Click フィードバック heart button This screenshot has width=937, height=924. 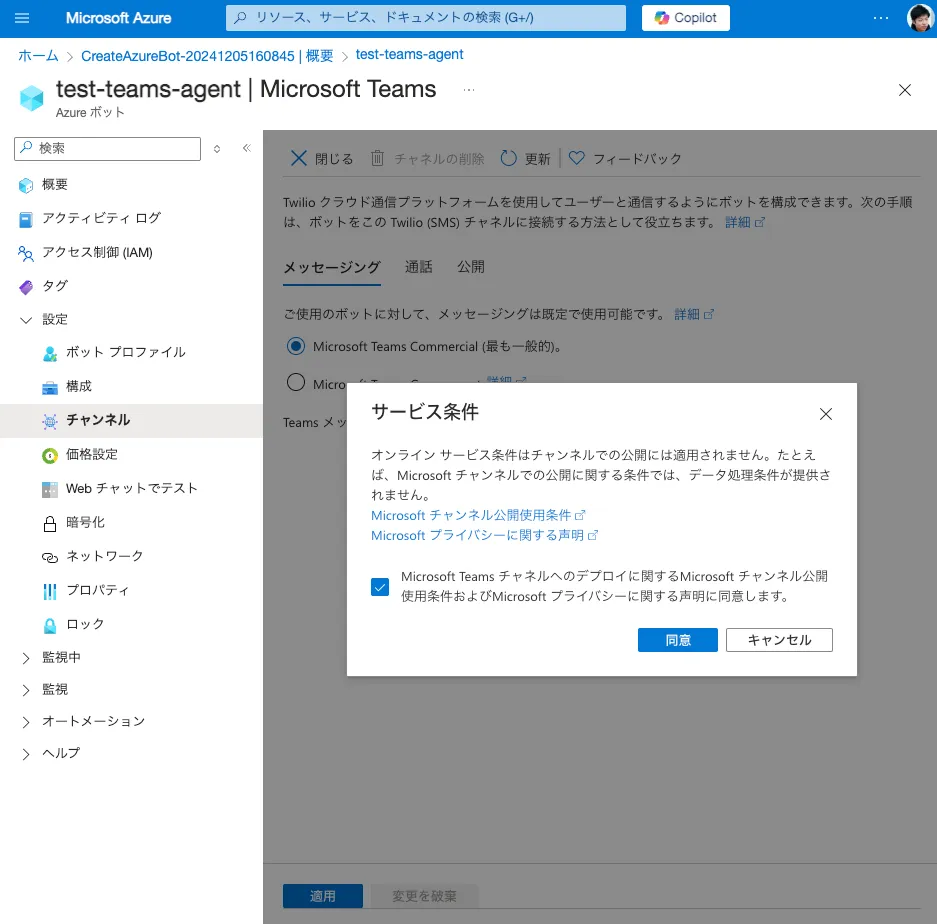pos(624,158)
